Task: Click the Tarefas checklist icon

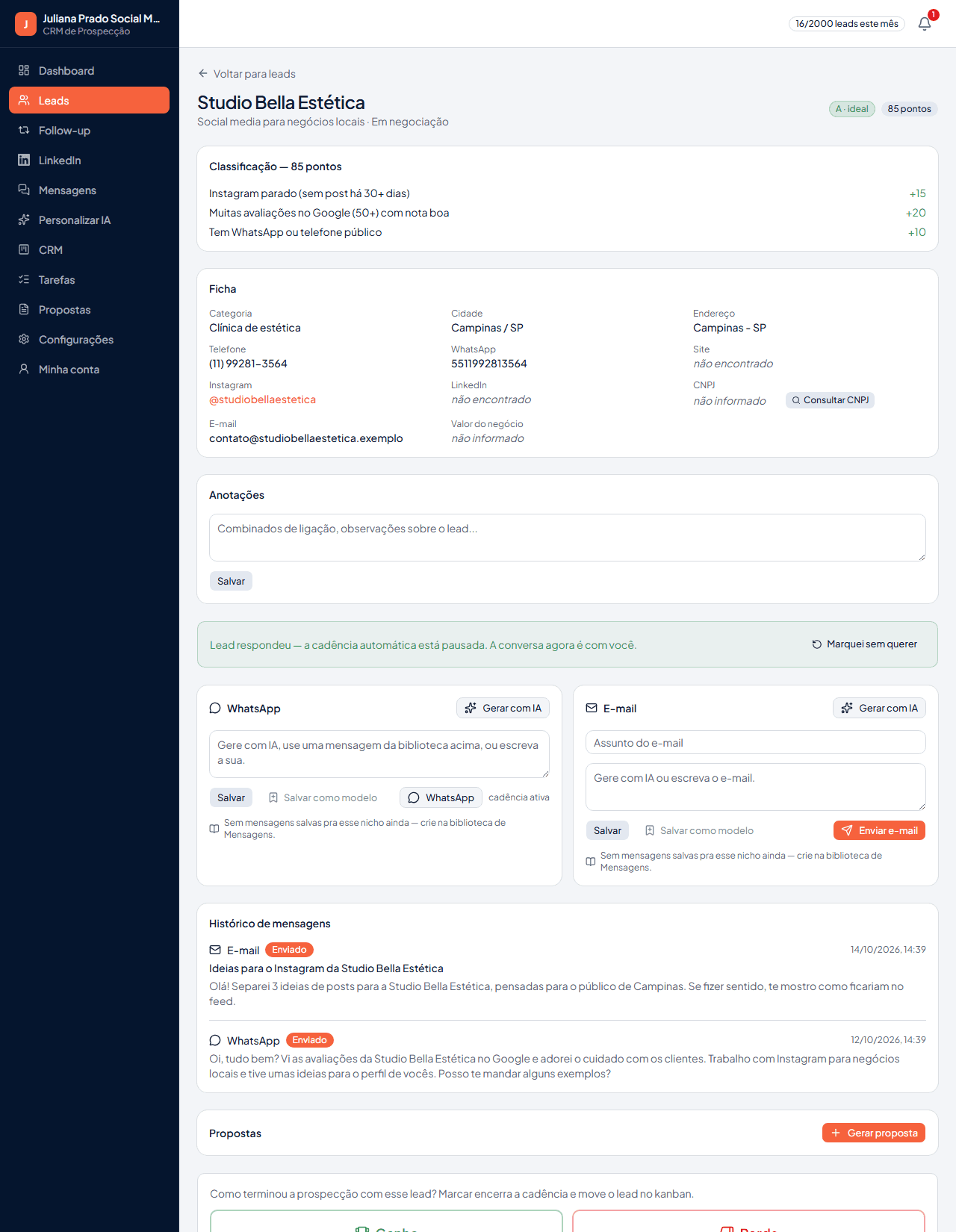Action: [x=24, y=279]
